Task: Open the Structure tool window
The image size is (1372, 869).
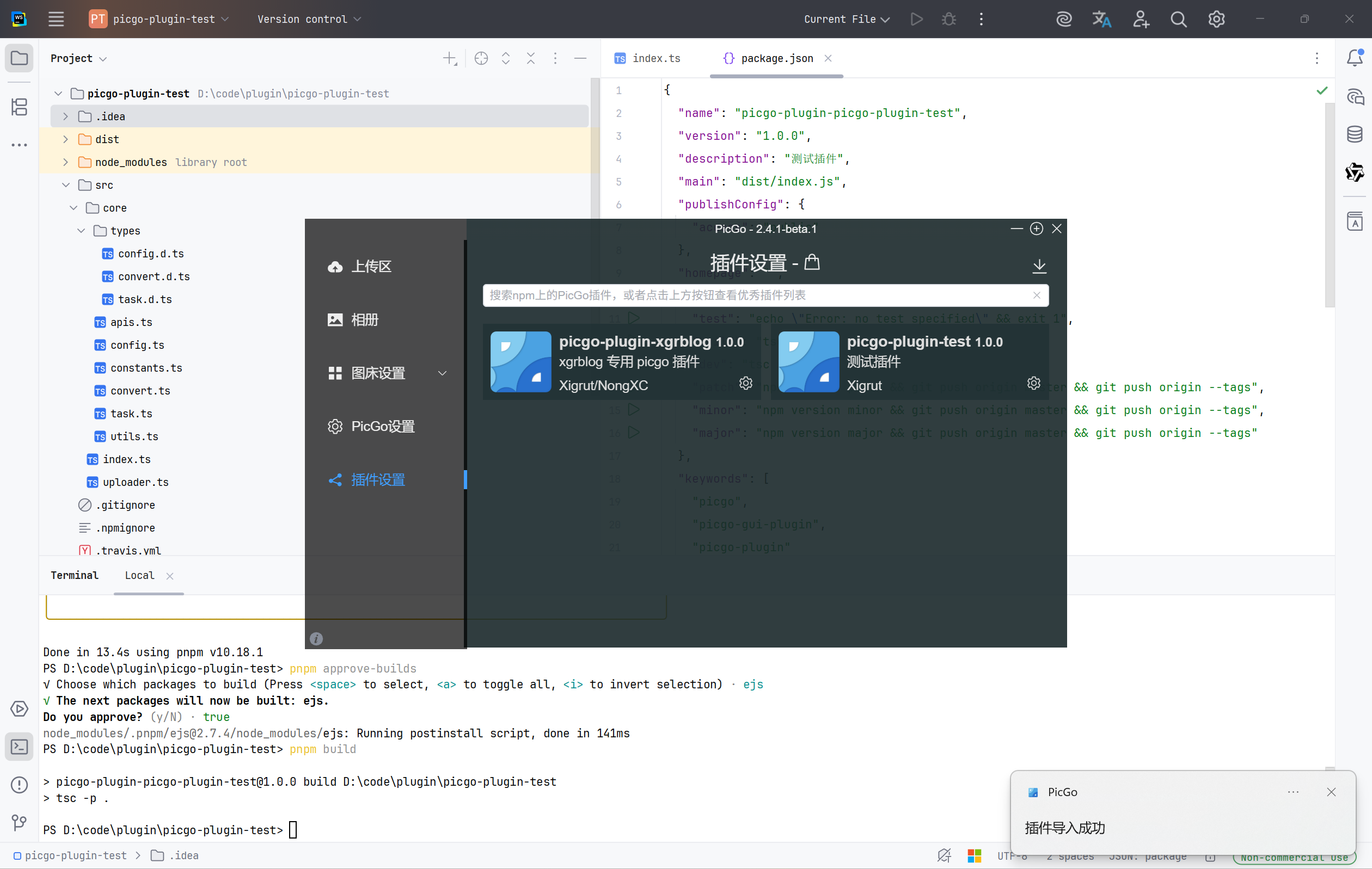Action: coord(20,107)
